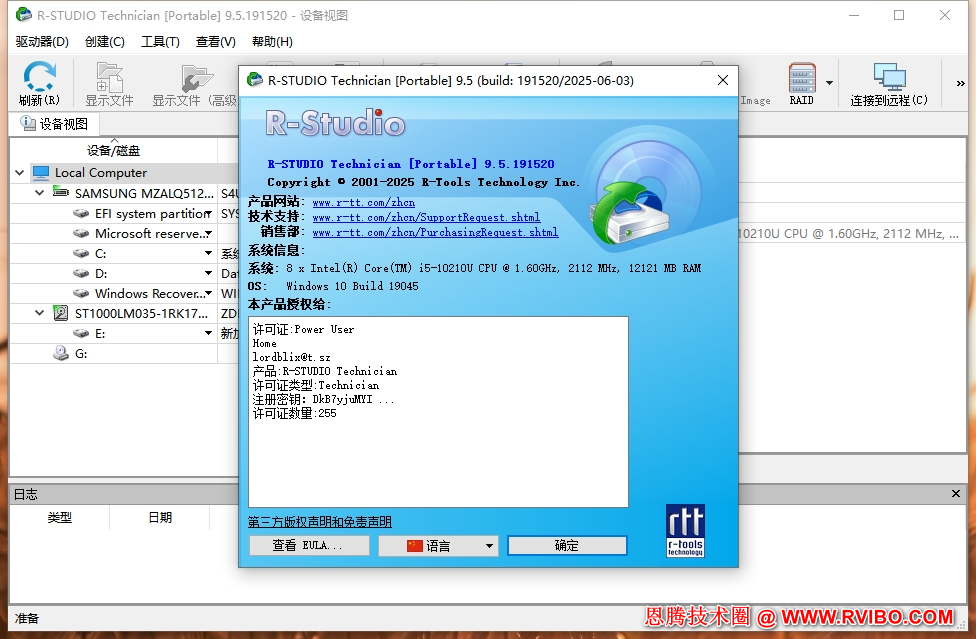976x639 pixels.
Task: Open the dropdown arrow for Windows Recovery partition
Action: click(209, 293)
